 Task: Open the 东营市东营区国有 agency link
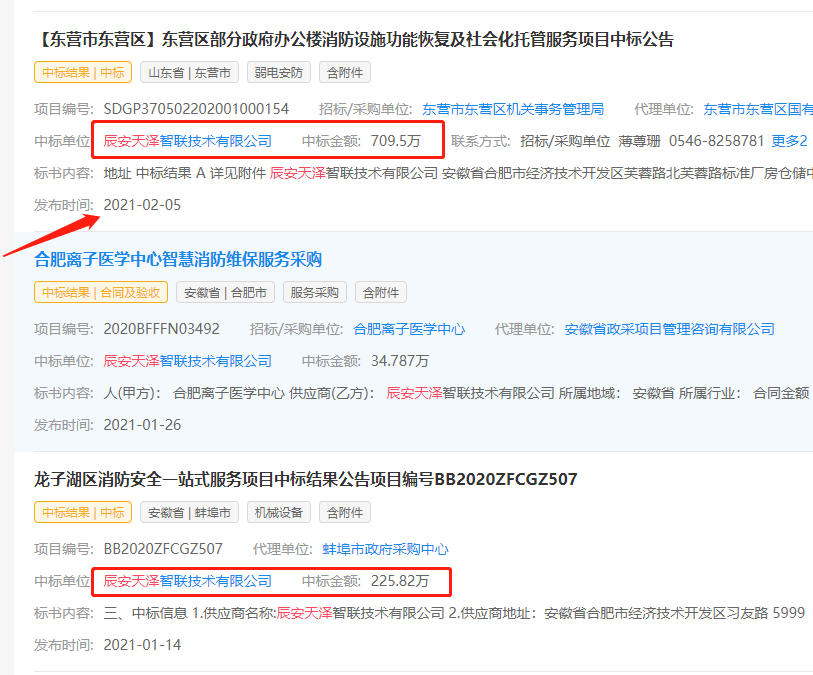[x=758, y=109]
